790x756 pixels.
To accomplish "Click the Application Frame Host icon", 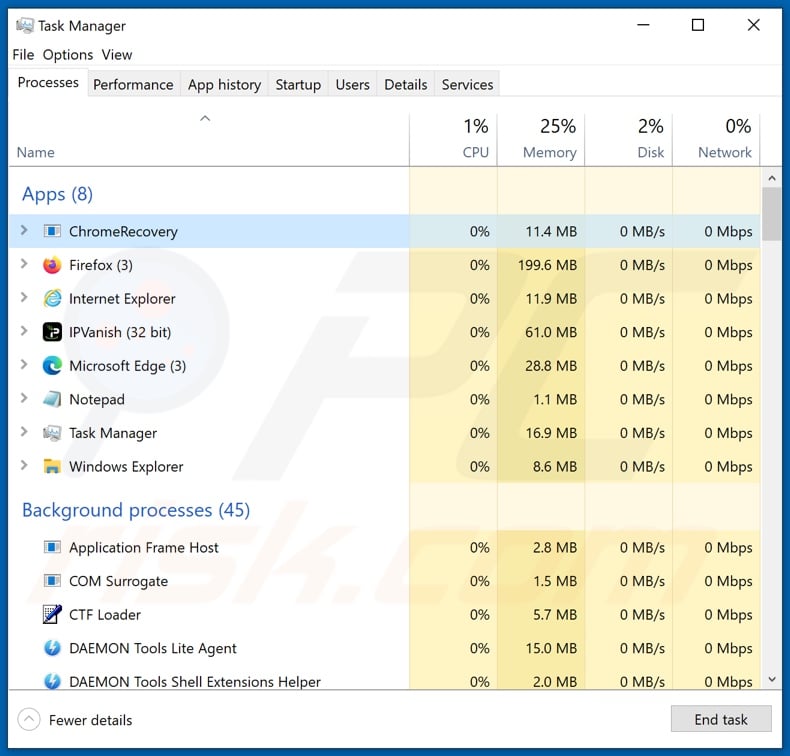I will pyautogui.click(x=52, y=547).
